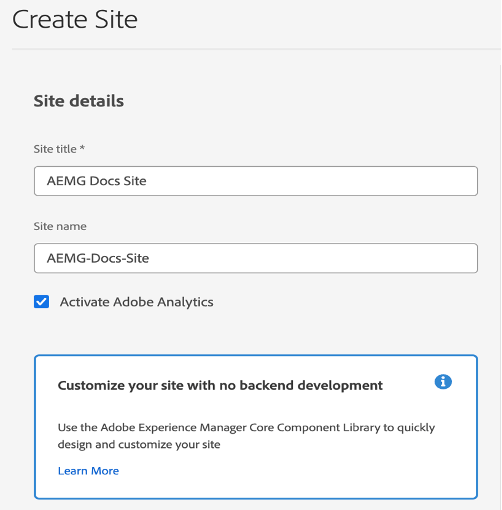
Task: Click the 'Site details' section heading
Action: click(x=79, y=101)
